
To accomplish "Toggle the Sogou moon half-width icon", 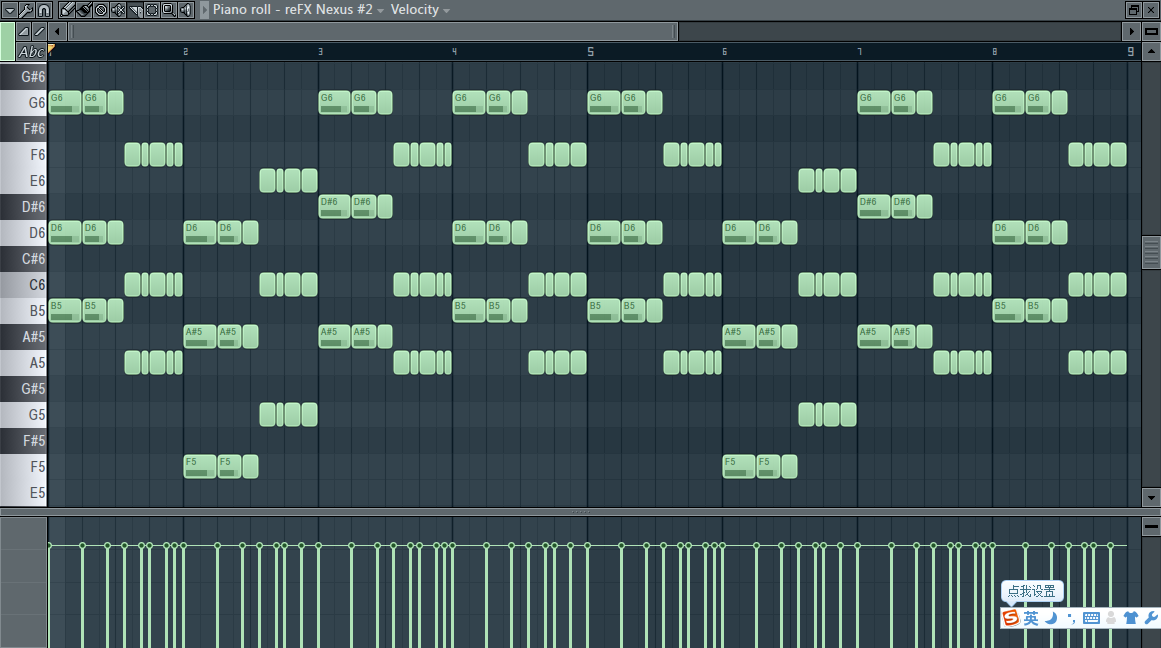I will coord(1051,618).
